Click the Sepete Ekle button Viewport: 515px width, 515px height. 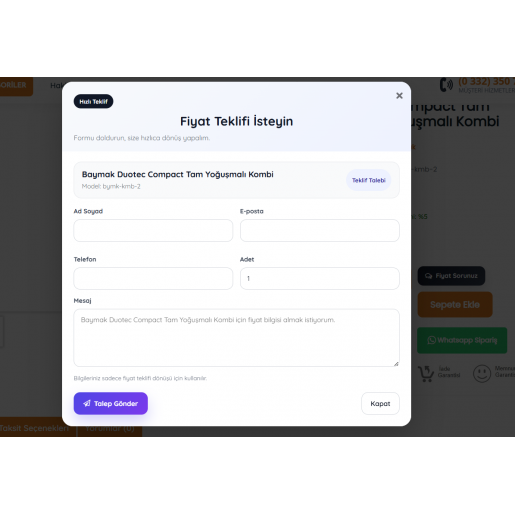tap(455, 304)
